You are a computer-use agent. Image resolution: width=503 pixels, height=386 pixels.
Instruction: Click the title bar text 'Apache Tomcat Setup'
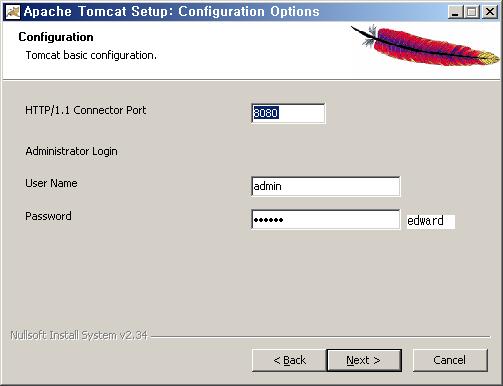(x=96, y=12)
